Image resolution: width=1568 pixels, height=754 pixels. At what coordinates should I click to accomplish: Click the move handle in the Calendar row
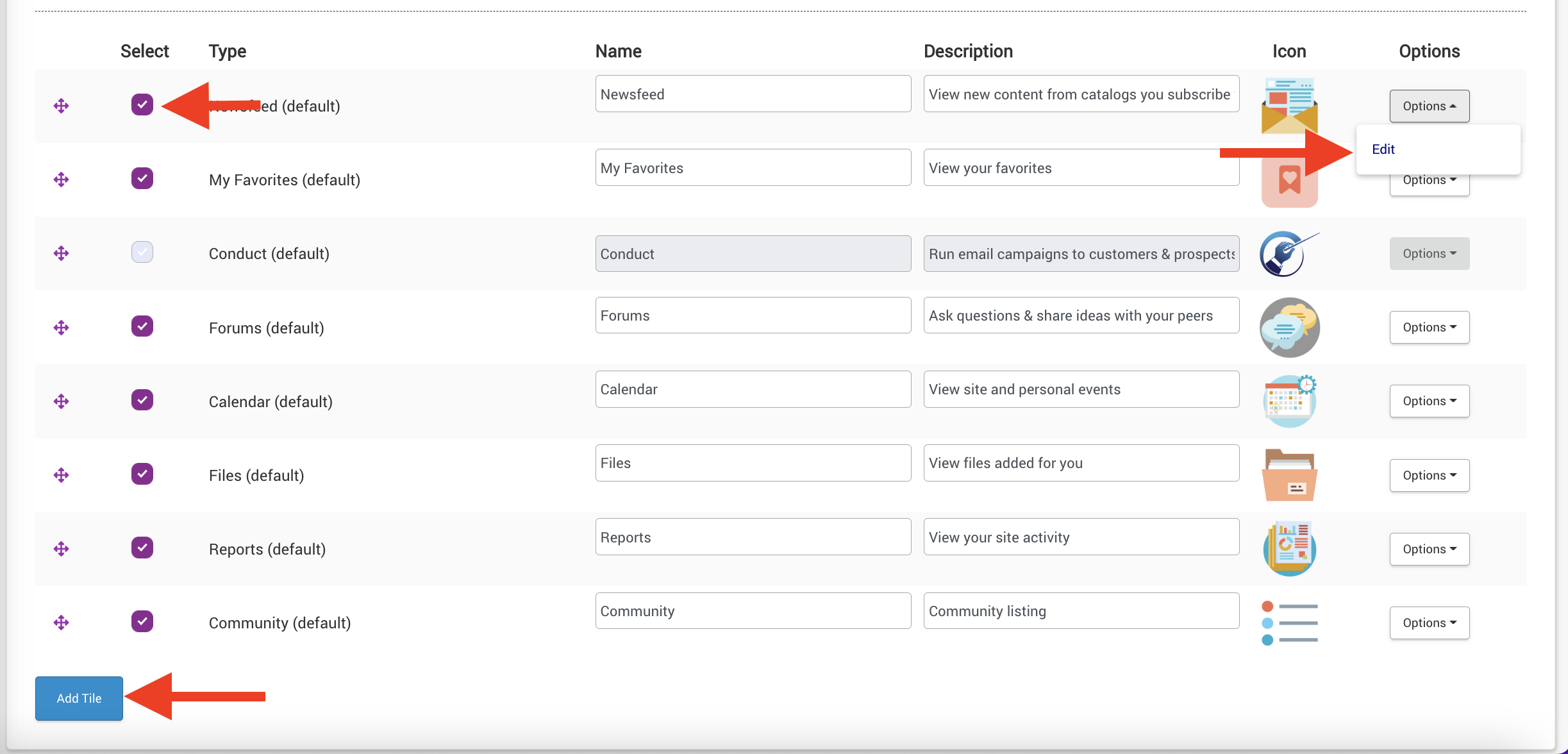coord(61,401)
